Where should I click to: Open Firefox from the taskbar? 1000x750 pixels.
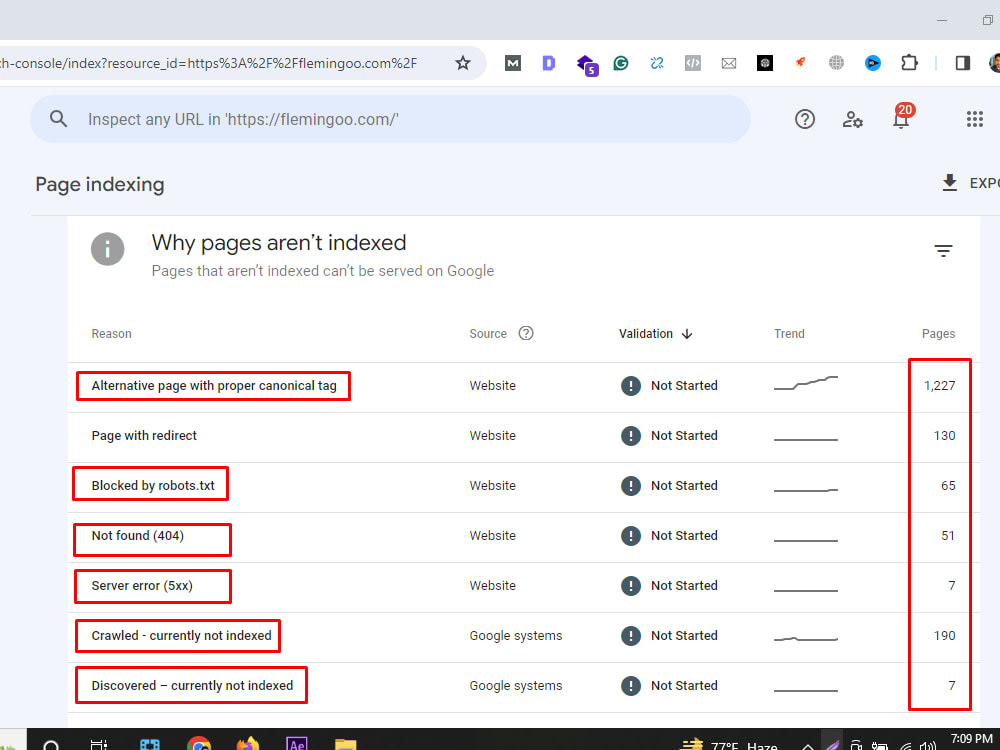click(x=247, y=744)
